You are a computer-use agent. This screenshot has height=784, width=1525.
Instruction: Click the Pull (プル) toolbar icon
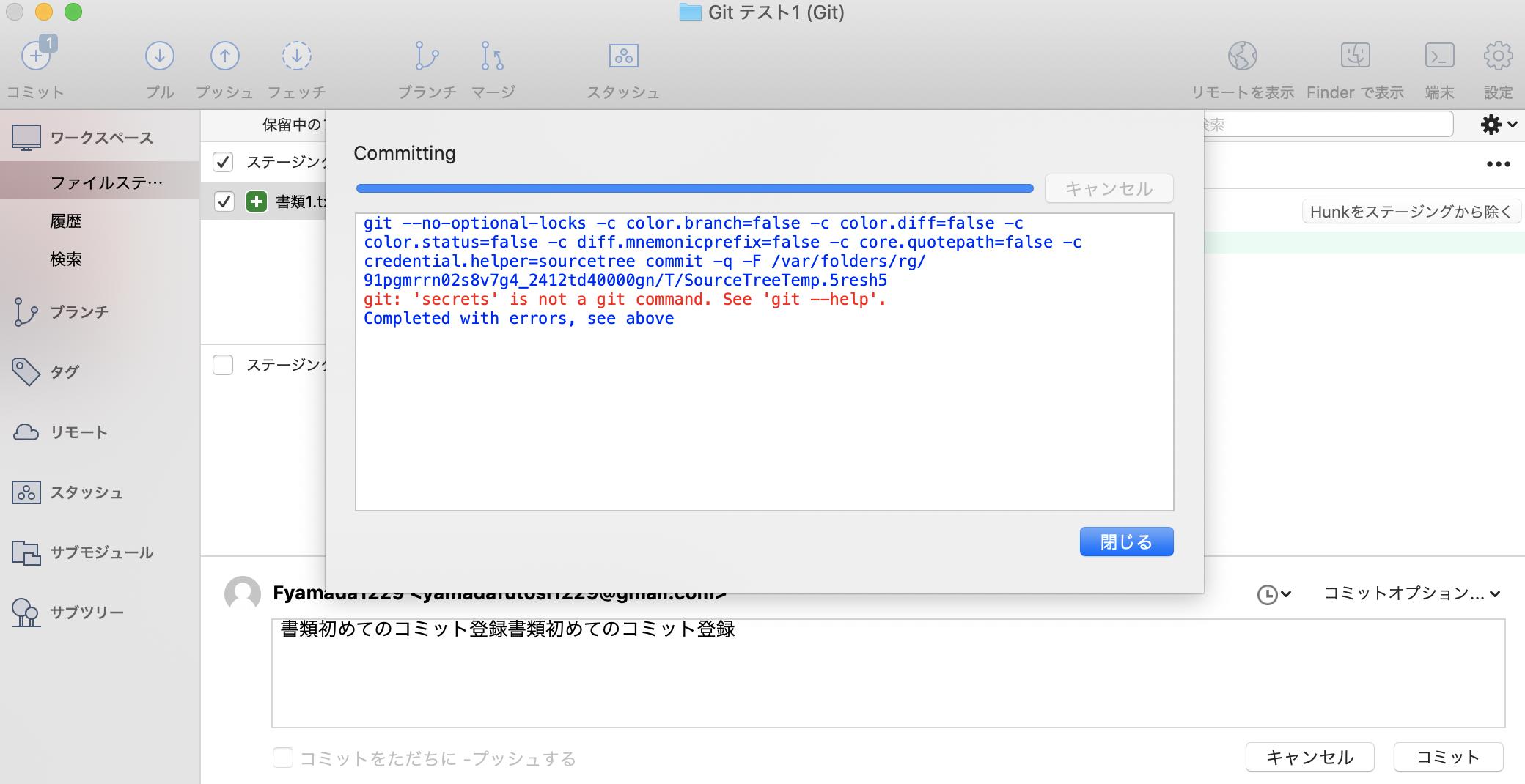pyautogui.click(x=159, y=56)
